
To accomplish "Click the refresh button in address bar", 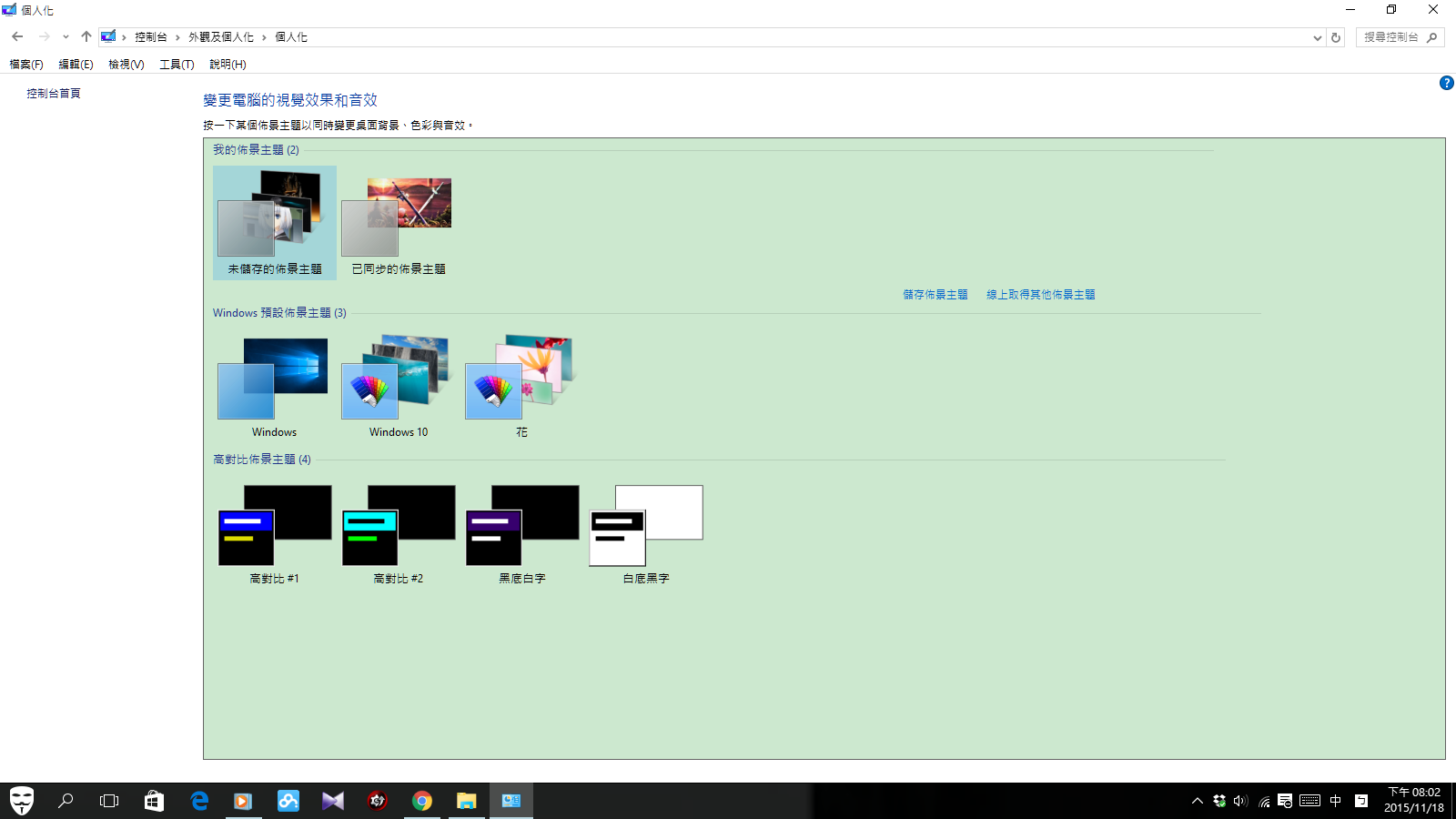I will coord(1336,37).
